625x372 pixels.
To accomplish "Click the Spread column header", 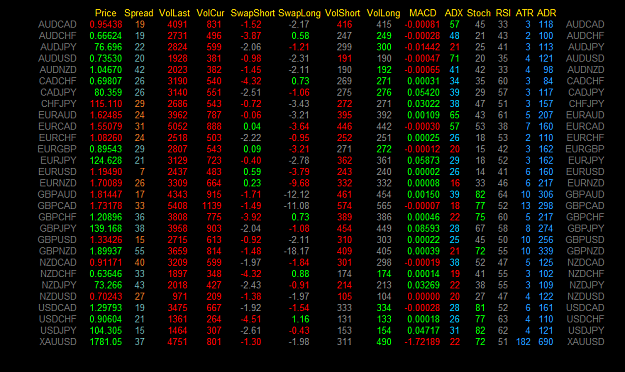I will (139, 13).
